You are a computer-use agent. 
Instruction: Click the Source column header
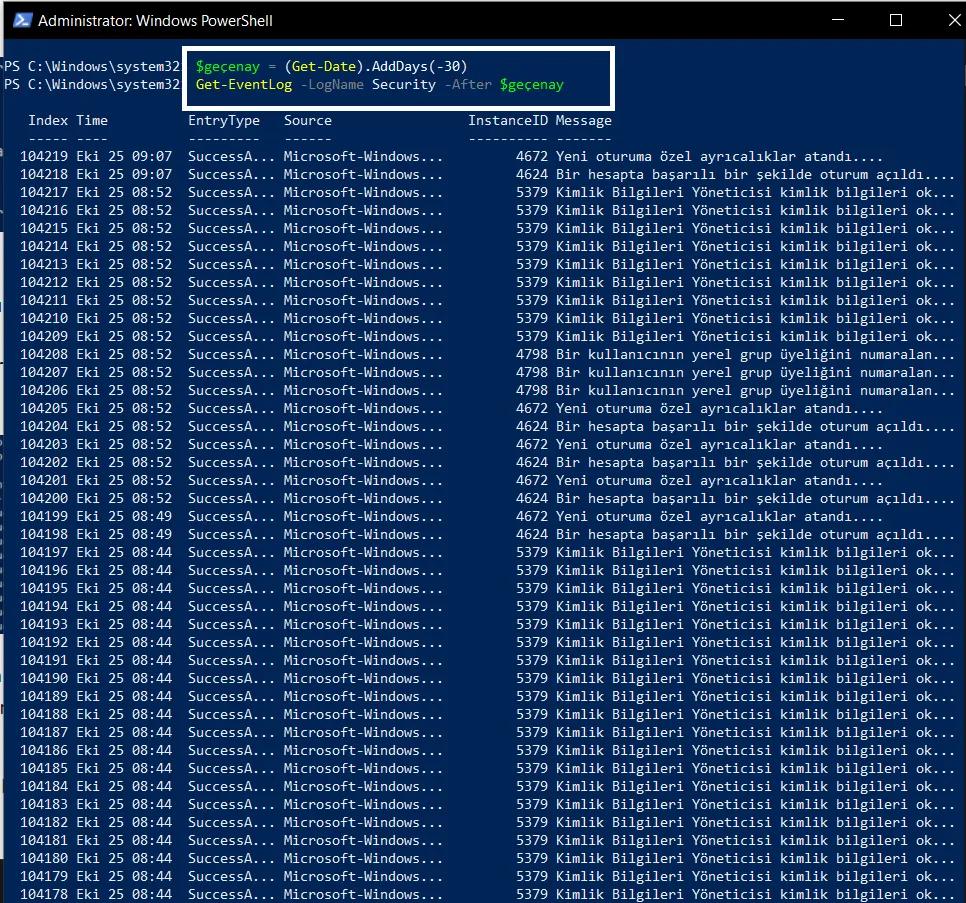click(x=307, y=121)
